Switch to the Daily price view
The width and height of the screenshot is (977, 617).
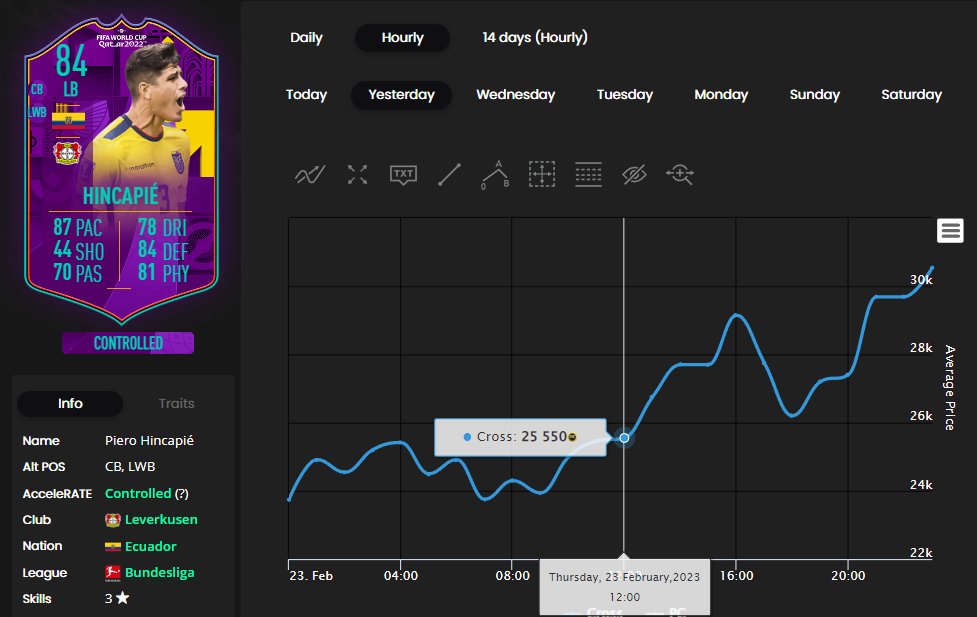coord(306,37)
